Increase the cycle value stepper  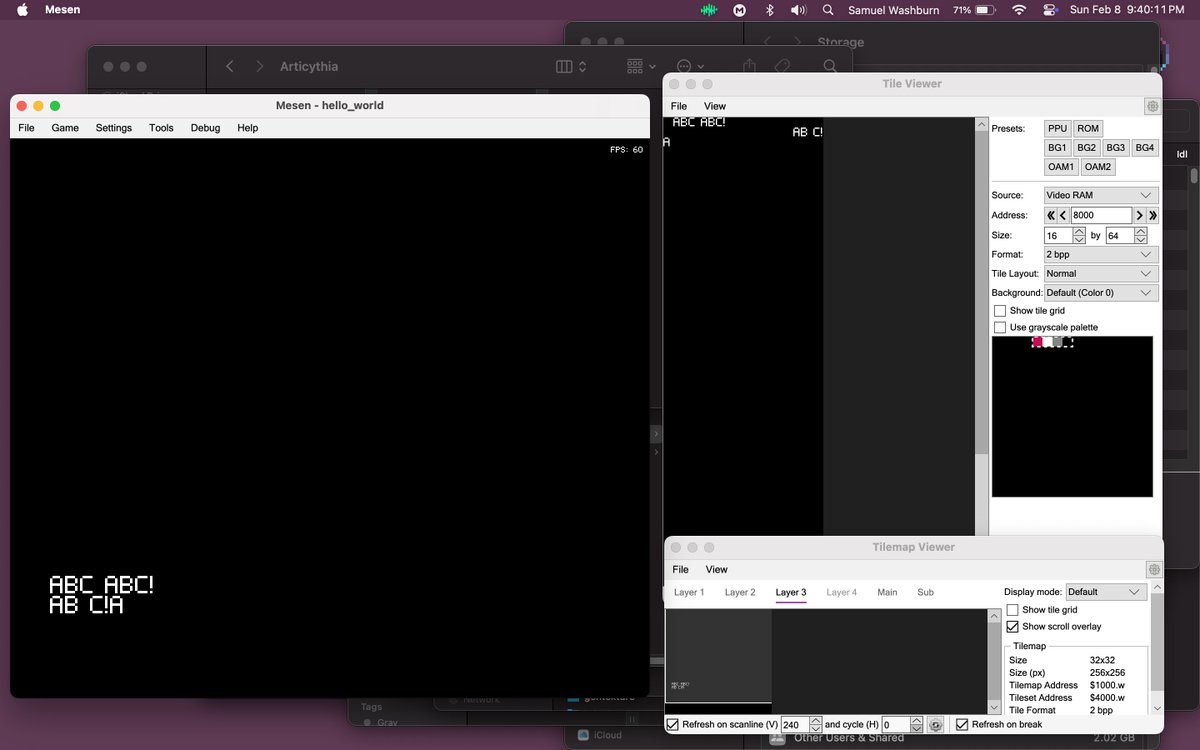point(916,721)
